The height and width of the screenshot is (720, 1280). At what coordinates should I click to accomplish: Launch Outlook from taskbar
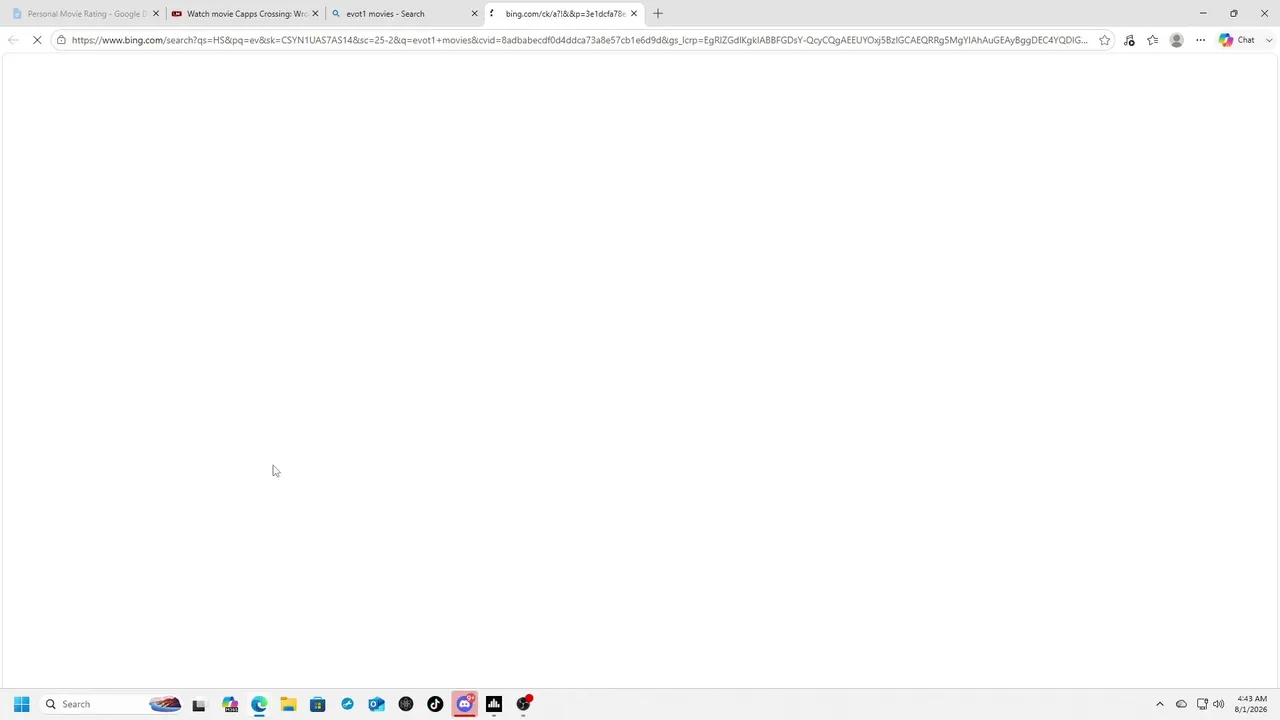(376, 704)
